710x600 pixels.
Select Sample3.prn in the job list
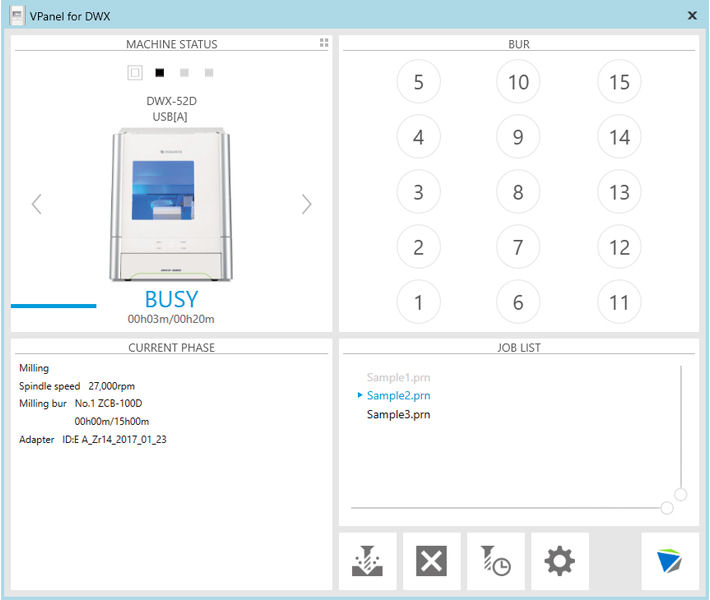[398, 414]
